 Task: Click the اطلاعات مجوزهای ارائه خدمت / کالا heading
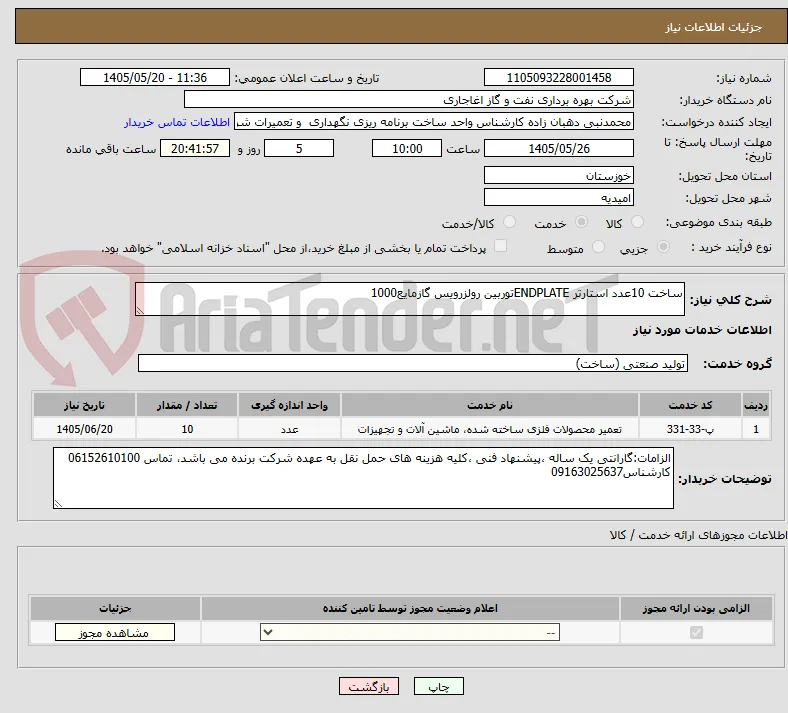point(698,535)
